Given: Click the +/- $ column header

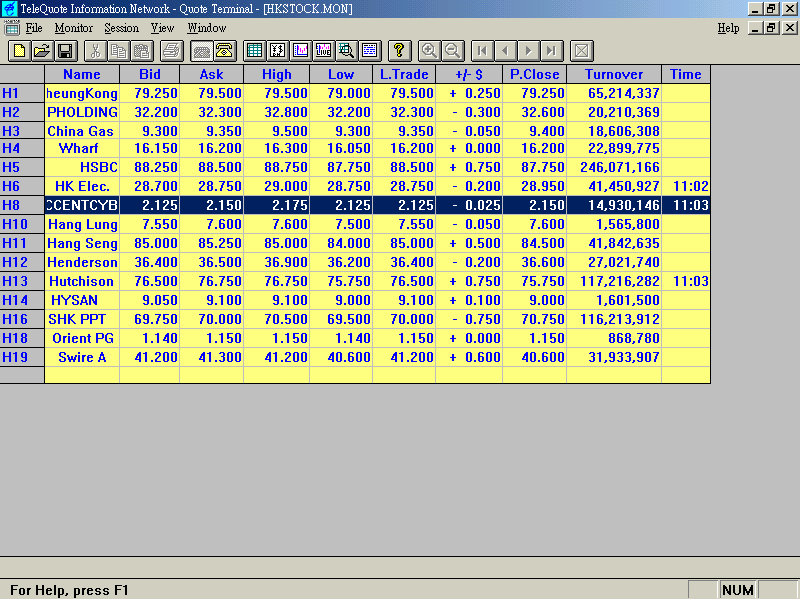Looking at the screenshot, I should (469, 74).
